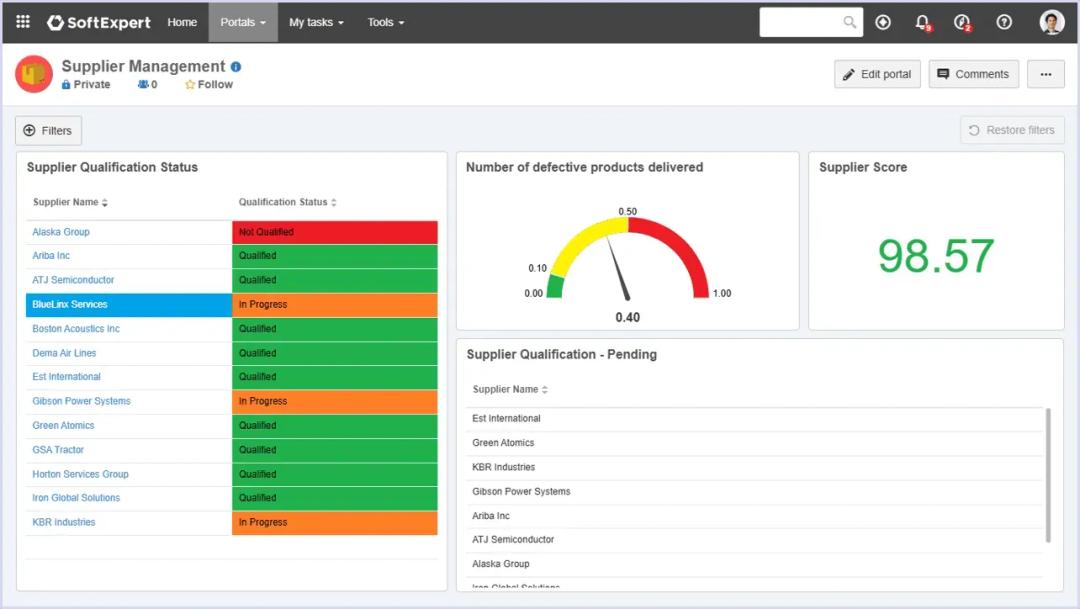Open the more options ellipsis button

tap(1045, 74)
